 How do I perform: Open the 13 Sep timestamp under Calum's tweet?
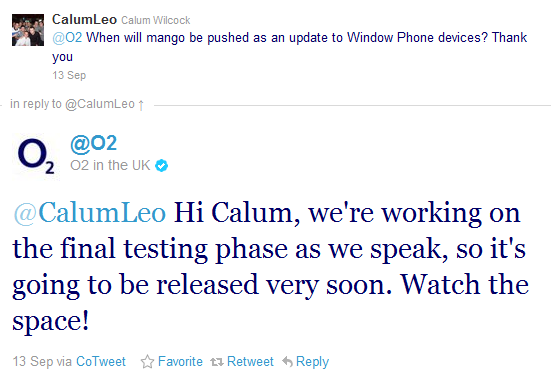click(69, 75)
